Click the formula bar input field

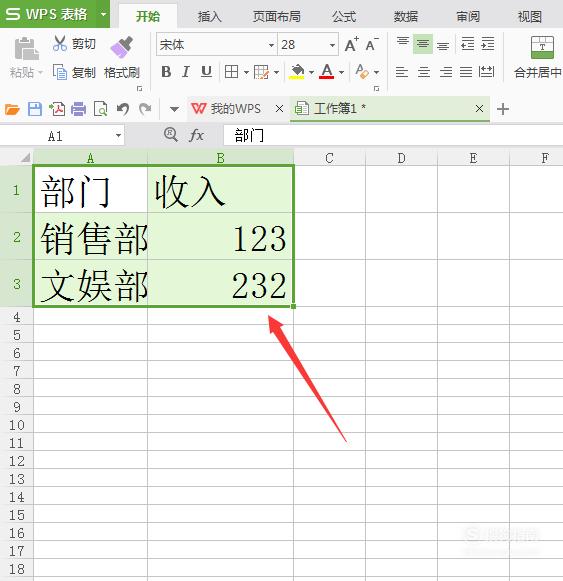click(x=393, y=136)
